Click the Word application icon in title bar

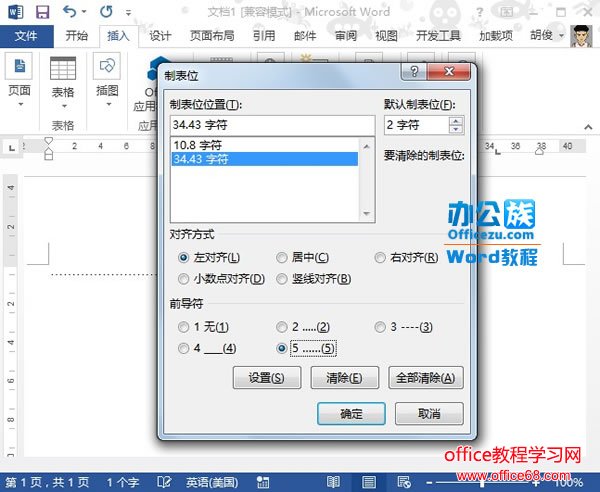point(15,12)
